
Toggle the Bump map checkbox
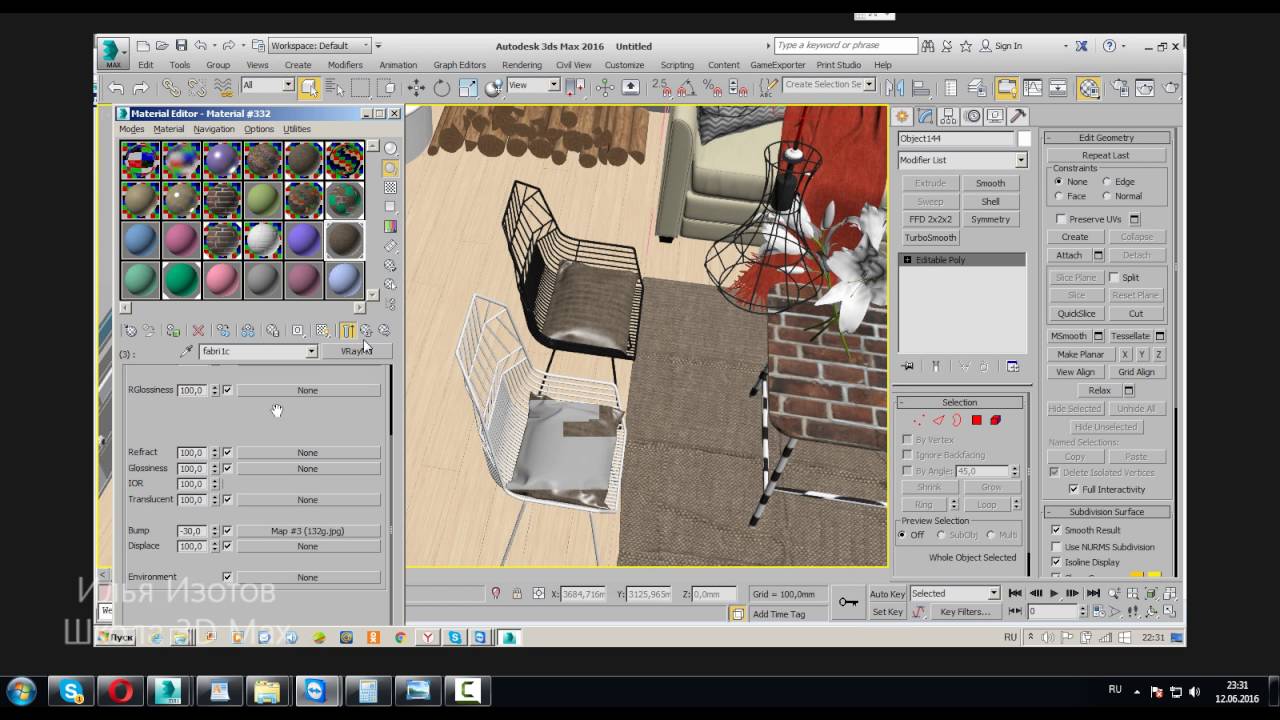click(227, 531)
